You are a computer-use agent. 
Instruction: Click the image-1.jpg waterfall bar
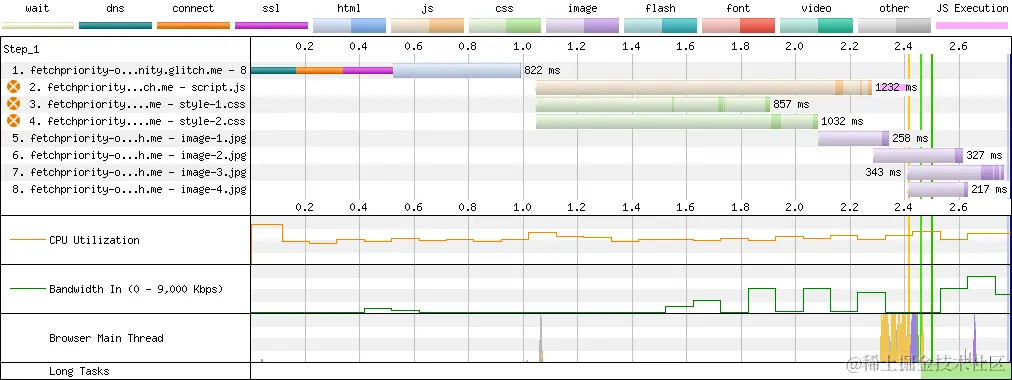pos(853,138)
